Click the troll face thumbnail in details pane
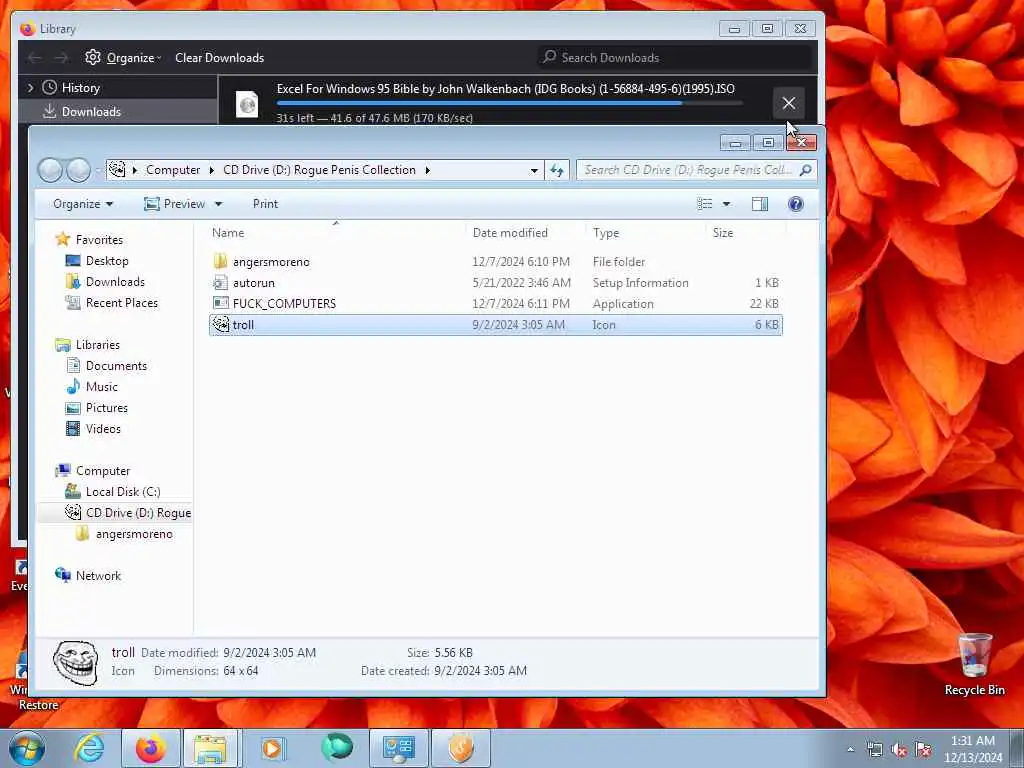The height and width of the screenshot is (768, 1024). coord(76,662)
